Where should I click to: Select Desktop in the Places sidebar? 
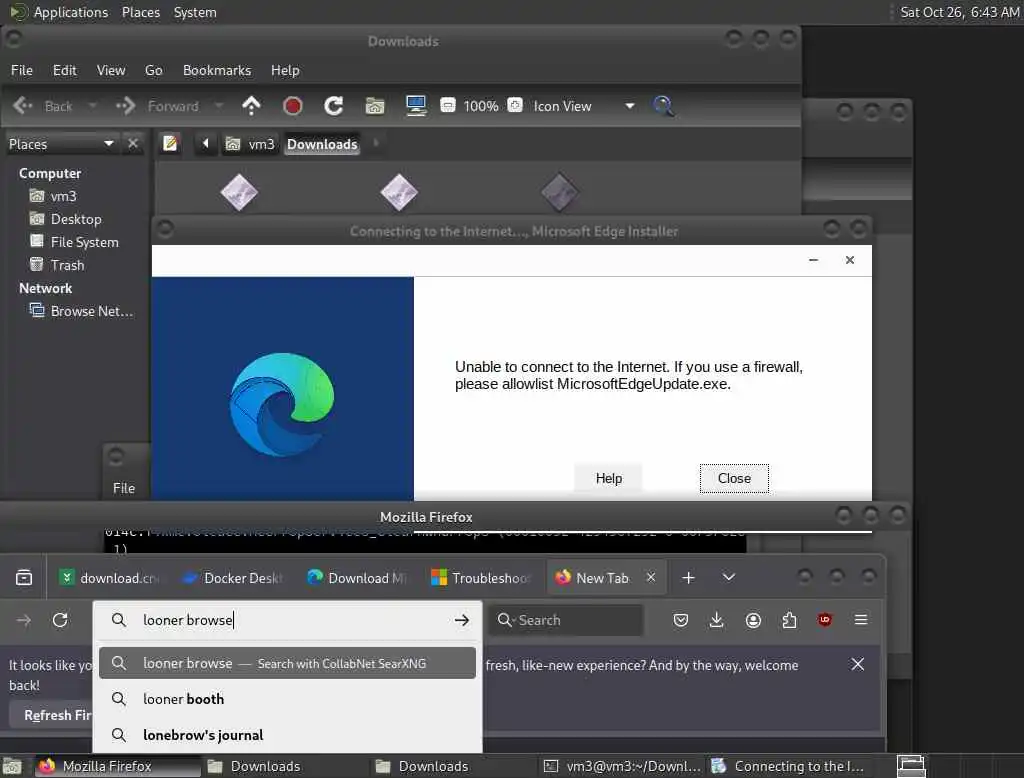[65, 219]
